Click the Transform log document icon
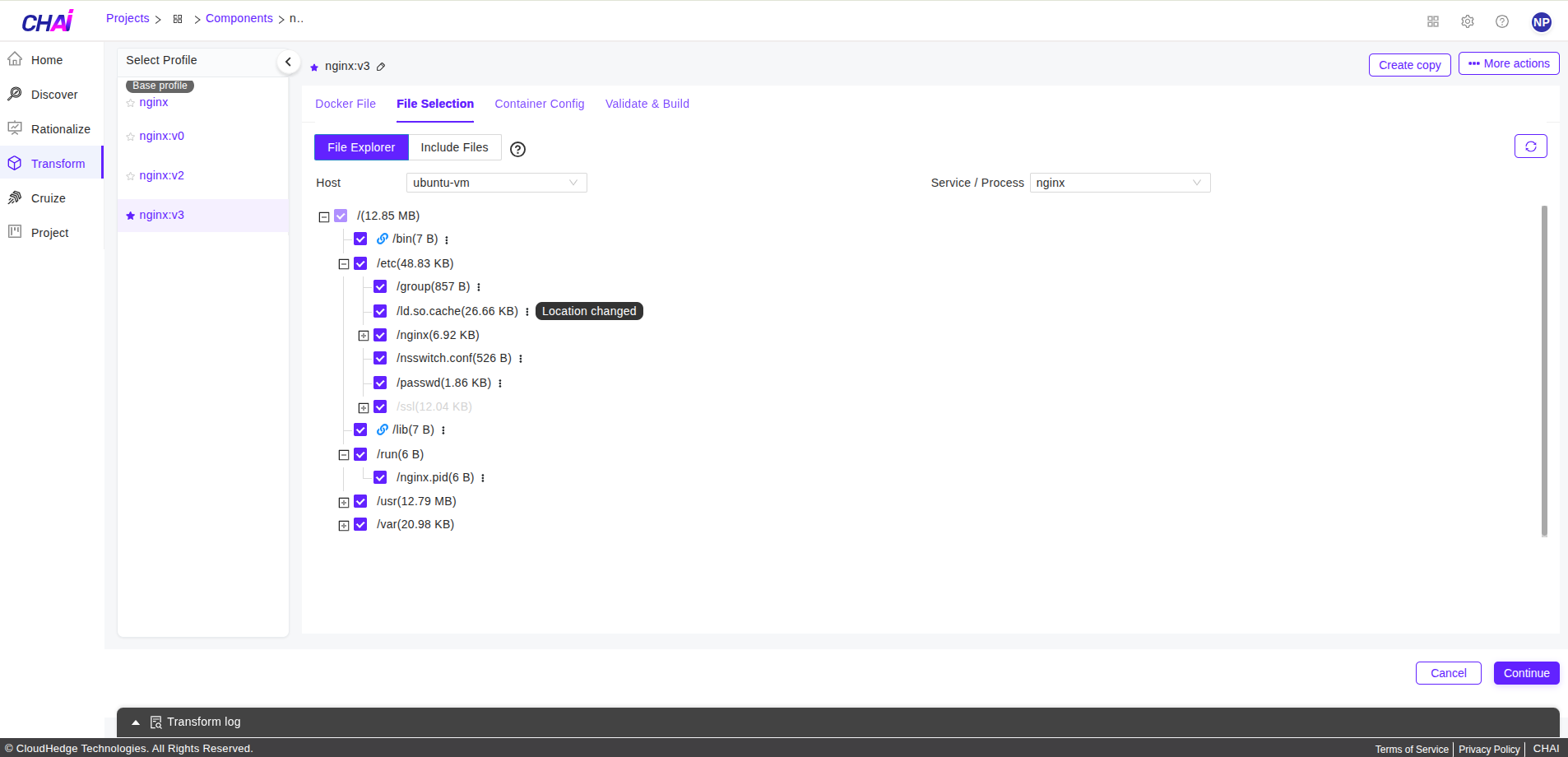This screenshot has height=757, width=1568. pos(156,722)
